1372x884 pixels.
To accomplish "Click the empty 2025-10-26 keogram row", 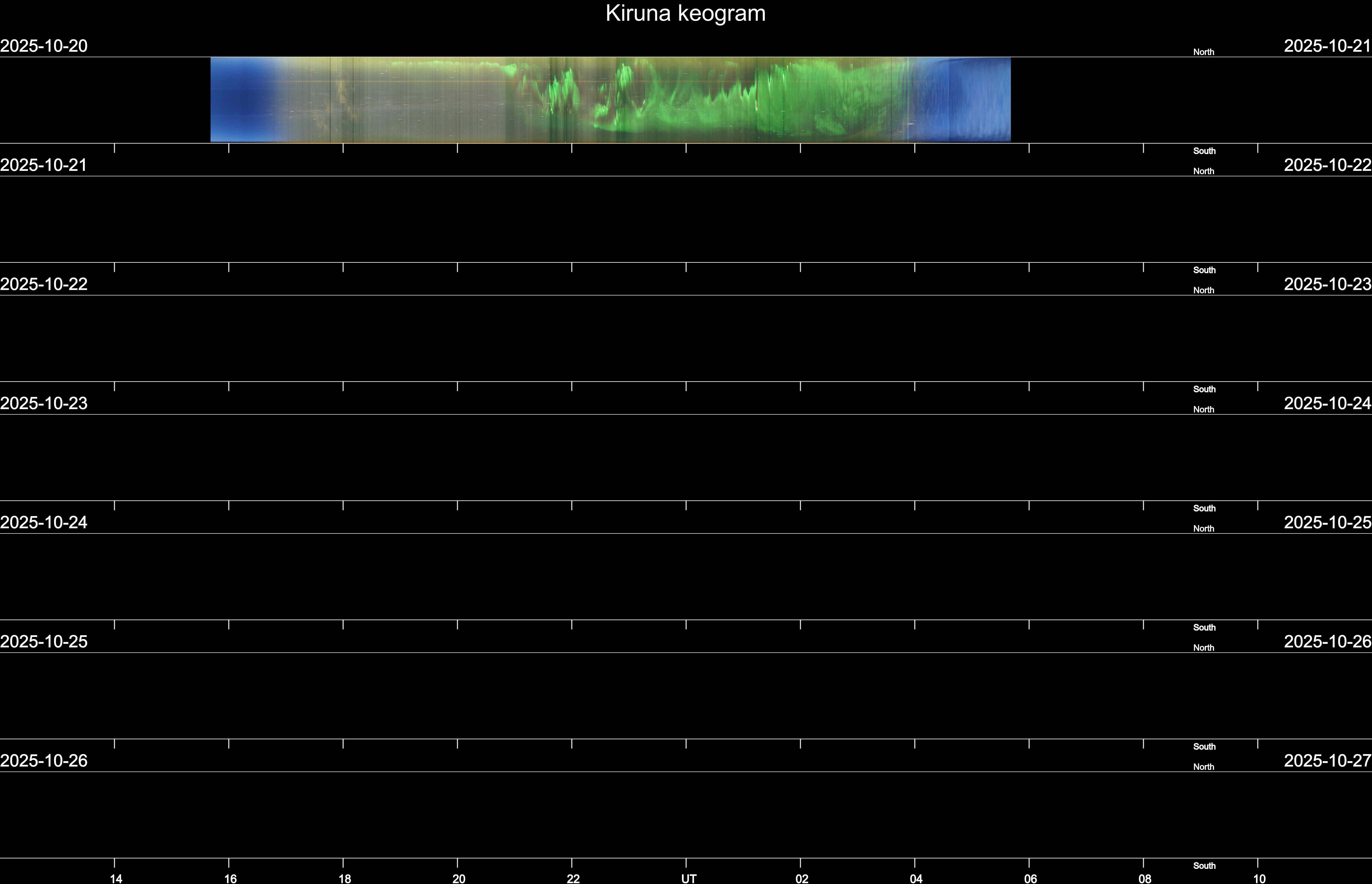I will [x=686, y=814].
